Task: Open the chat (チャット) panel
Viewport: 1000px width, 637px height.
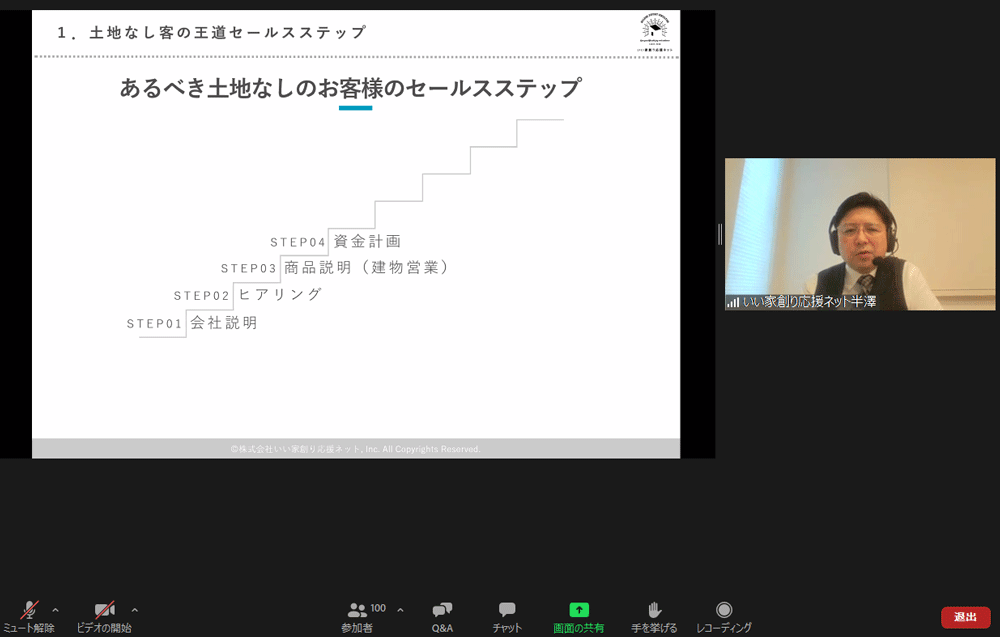Action: click(507, 615)
